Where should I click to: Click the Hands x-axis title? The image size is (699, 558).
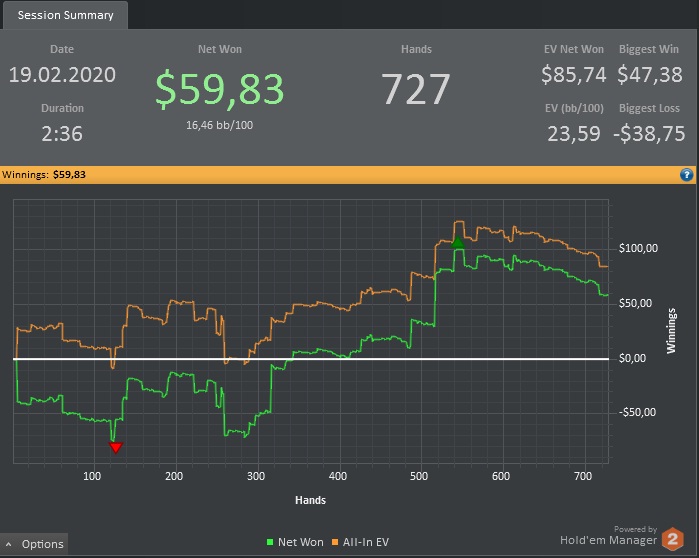[310, 500]
